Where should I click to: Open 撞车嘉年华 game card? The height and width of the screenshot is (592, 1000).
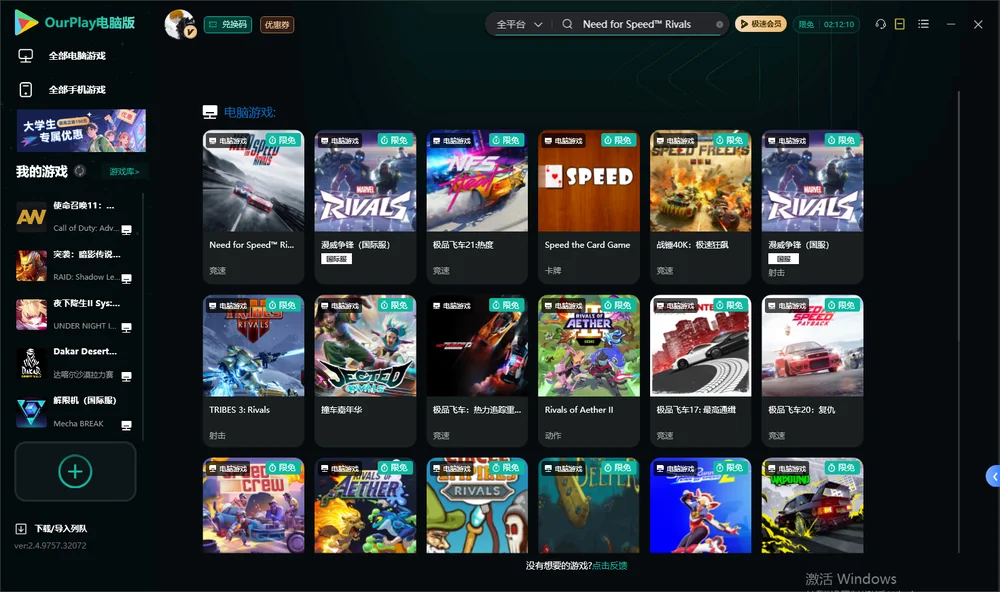(365, 371)
